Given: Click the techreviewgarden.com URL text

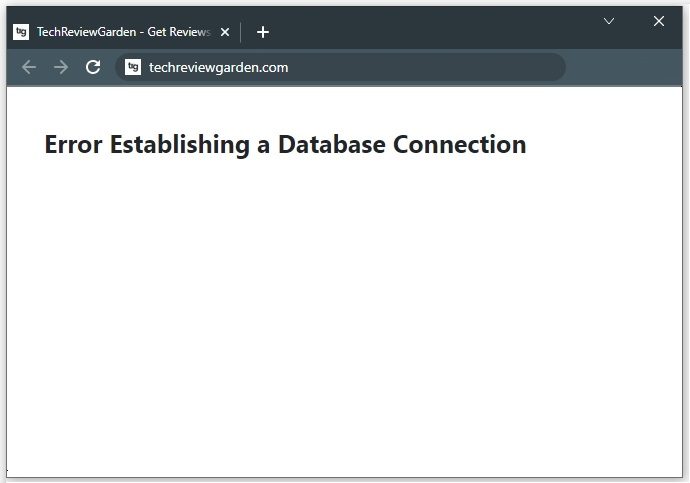Looking at the screenshot, I should coord(218,67).
